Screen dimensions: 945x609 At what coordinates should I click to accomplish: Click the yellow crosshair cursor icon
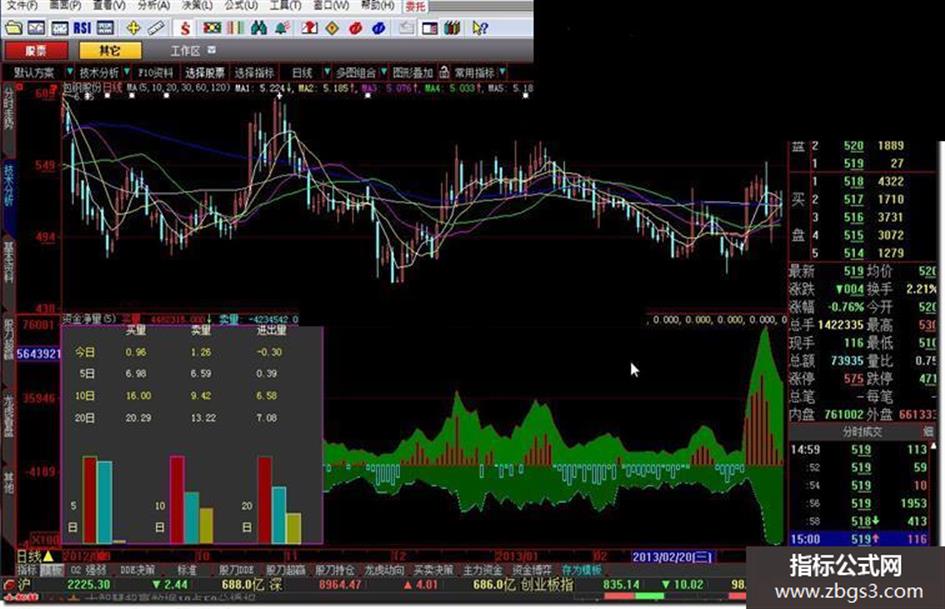point(133,28)
